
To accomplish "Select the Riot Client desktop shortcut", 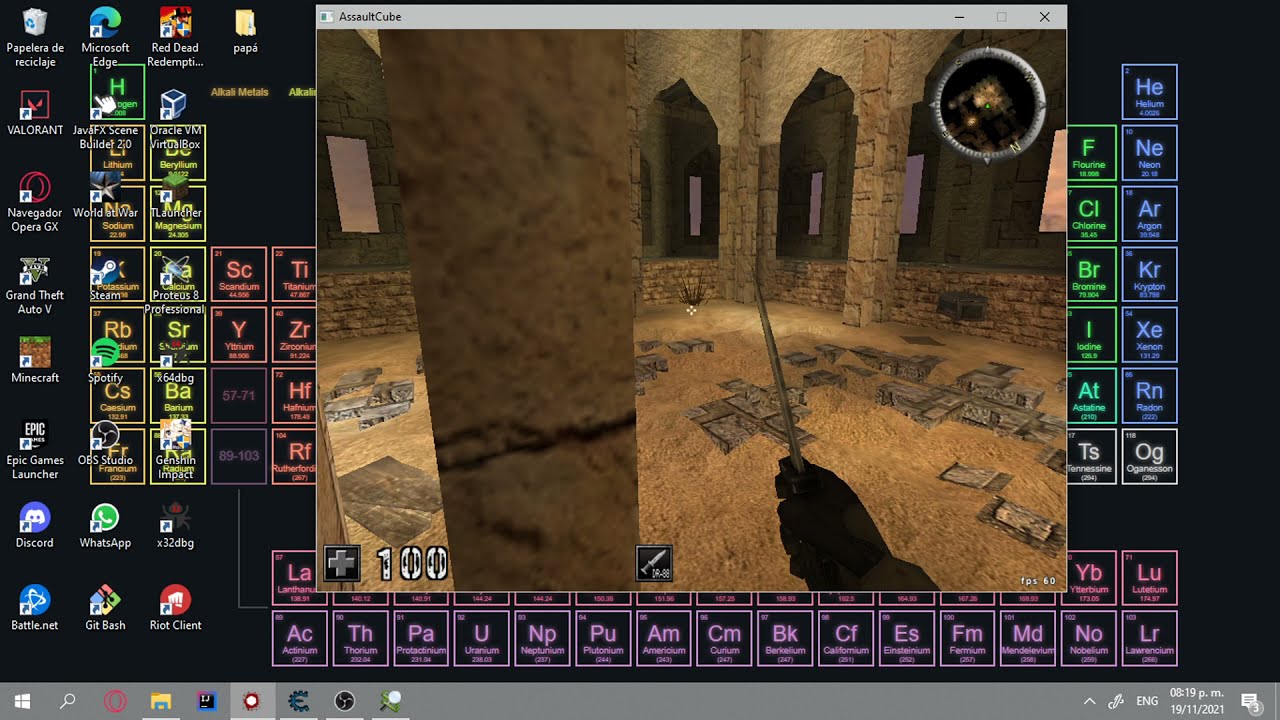I will (x=176, y=608).
